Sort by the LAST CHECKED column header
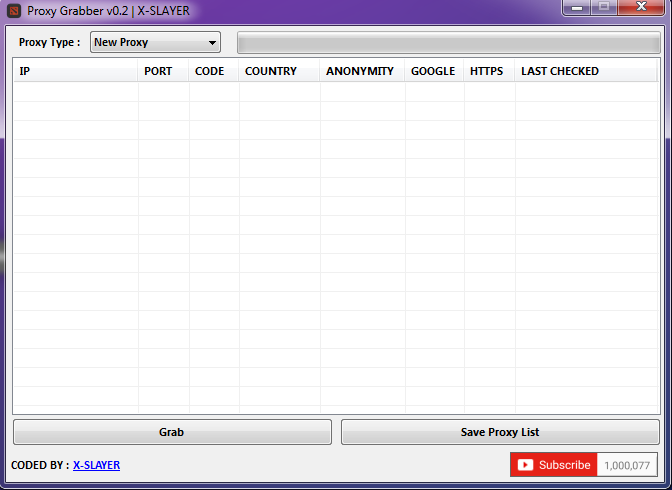The width and height of the screenshot is (672, 490). (x=586, y=71)
